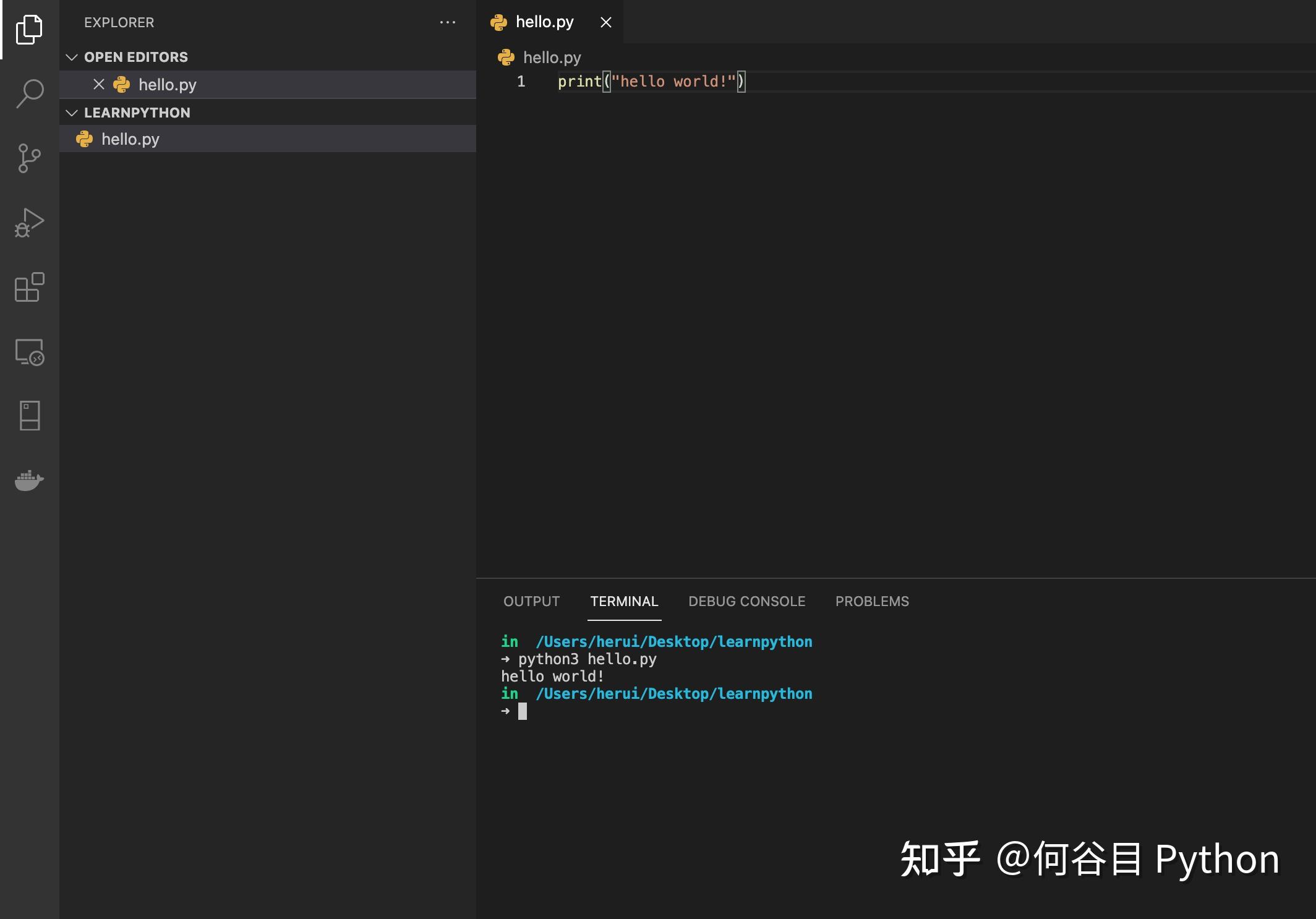The image size is (1316, 919).
Task: Select the TERMINAL tab
Action: click(623, 601)
